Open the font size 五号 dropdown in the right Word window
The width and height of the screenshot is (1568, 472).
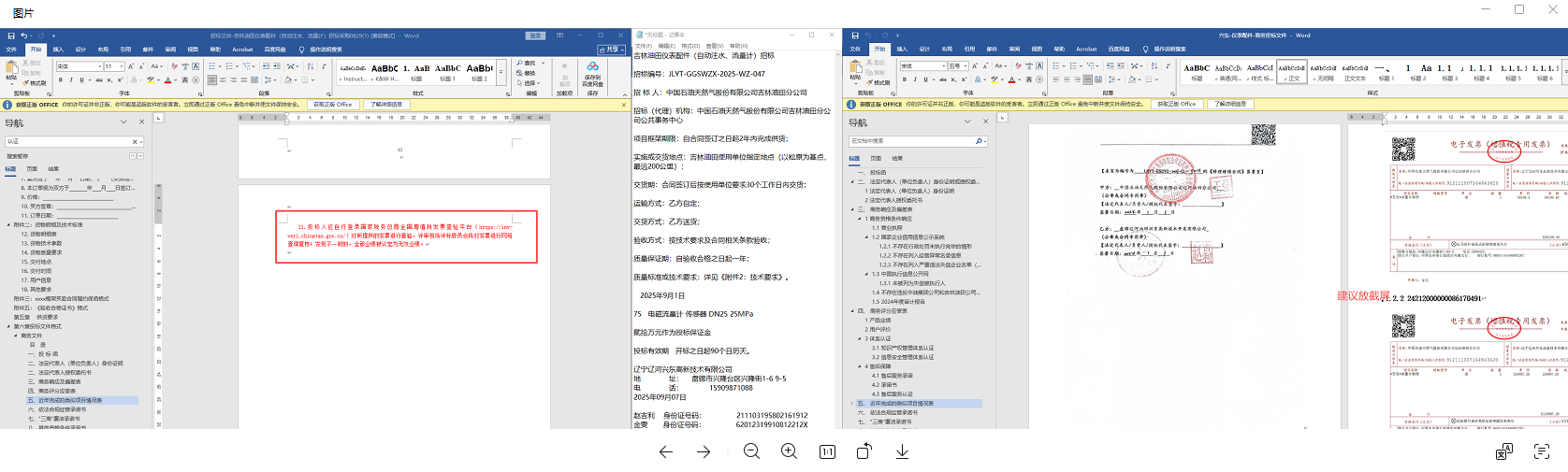pyautogui.click(x=965, y=66)
